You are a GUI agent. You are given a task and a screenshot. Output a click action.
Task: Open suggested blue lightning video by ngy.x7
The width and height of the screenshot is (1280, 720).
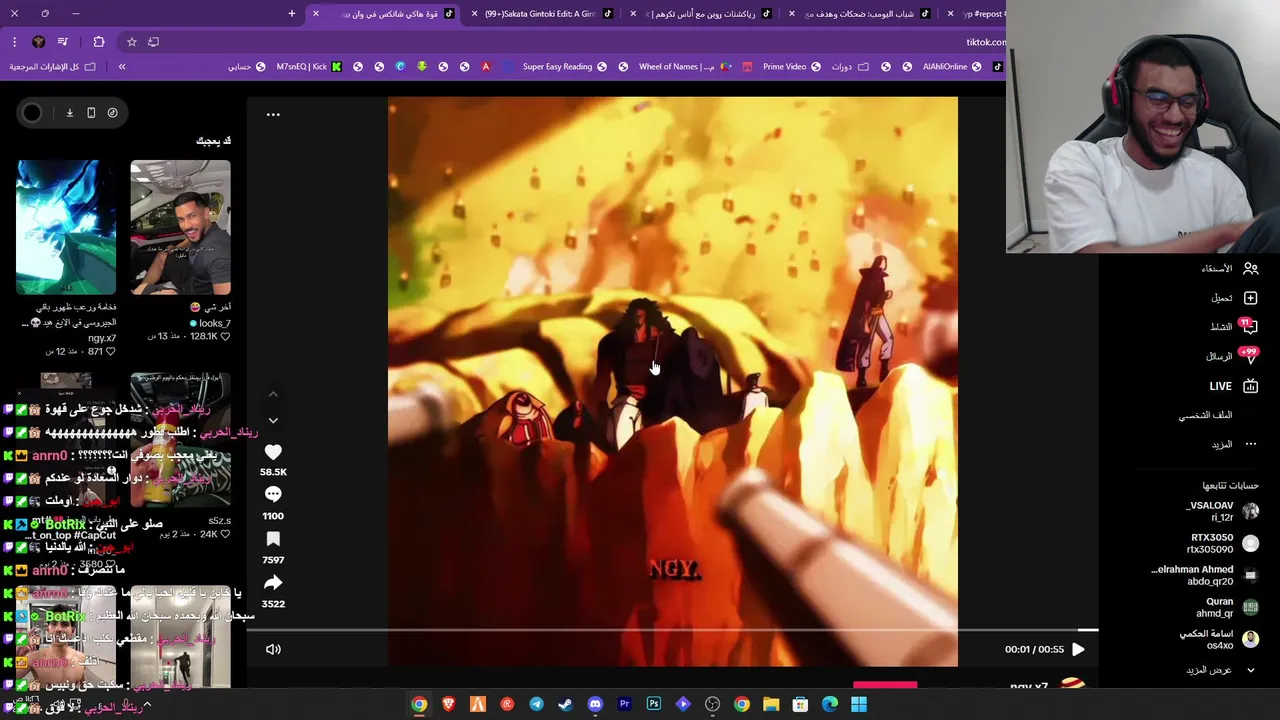pos(66,227)
